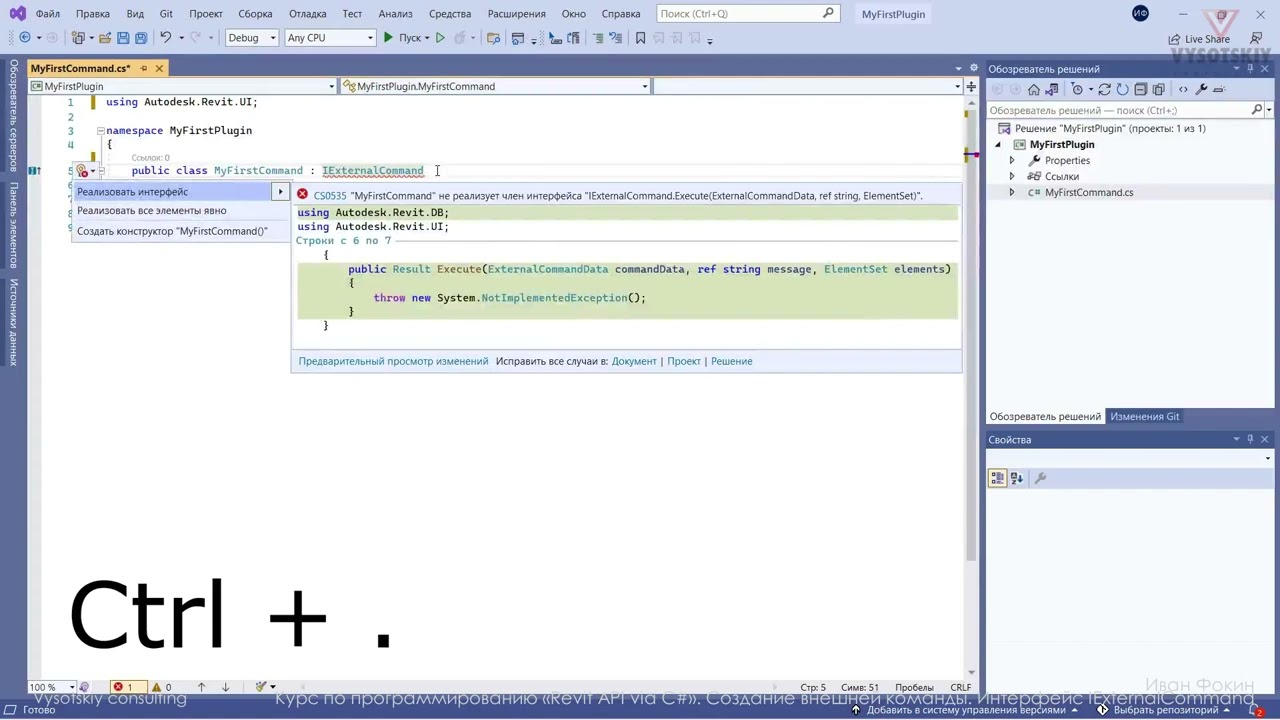This screenshot has width=1280, height=720.
Task: Click Collapse All icon in Solution Explorer
Action: click(1140, 89)
